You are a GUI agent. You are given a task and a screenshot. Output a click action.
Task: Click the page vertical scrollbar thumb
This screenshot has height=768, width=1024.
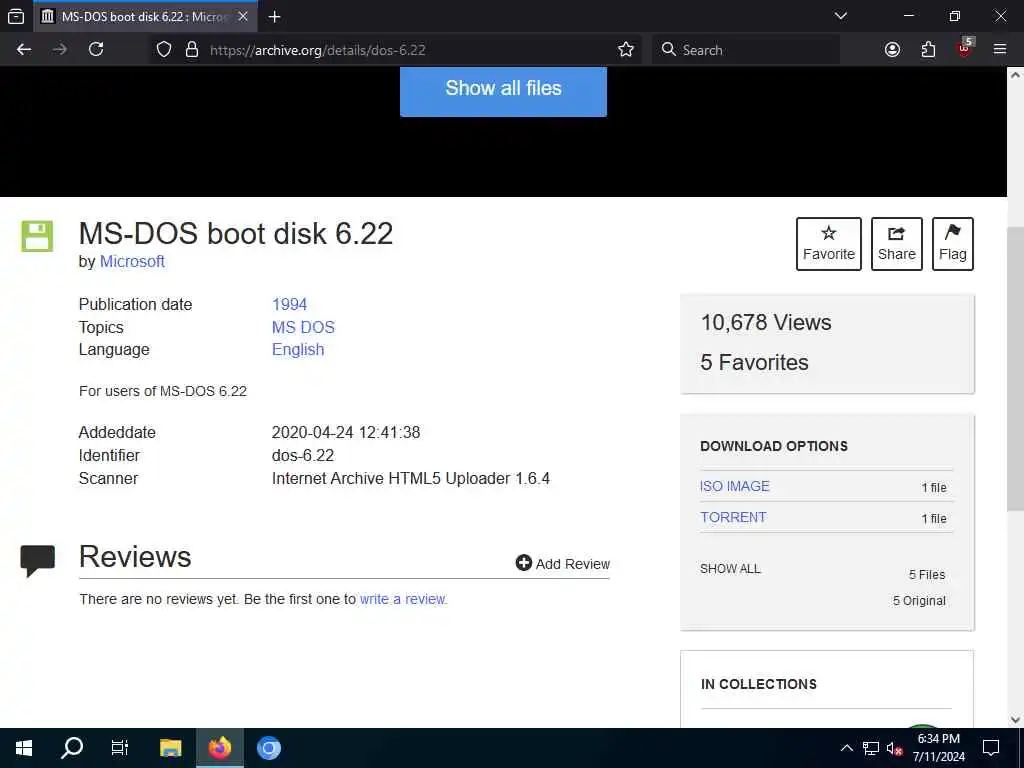(1015, 369)
